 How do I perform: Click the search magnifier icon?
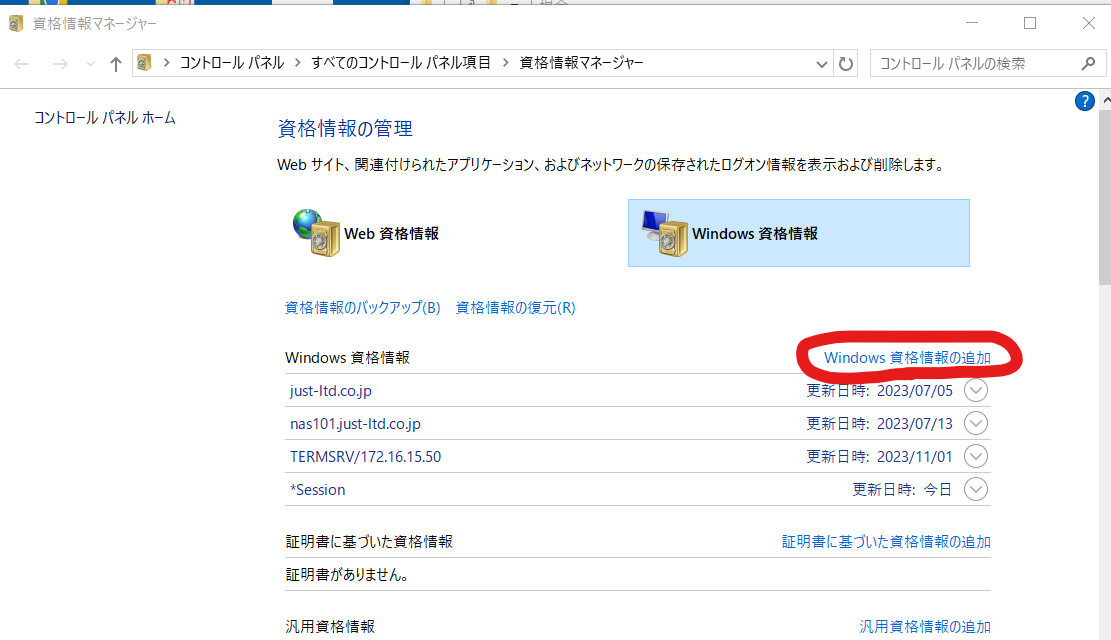tap(1088, 64)
